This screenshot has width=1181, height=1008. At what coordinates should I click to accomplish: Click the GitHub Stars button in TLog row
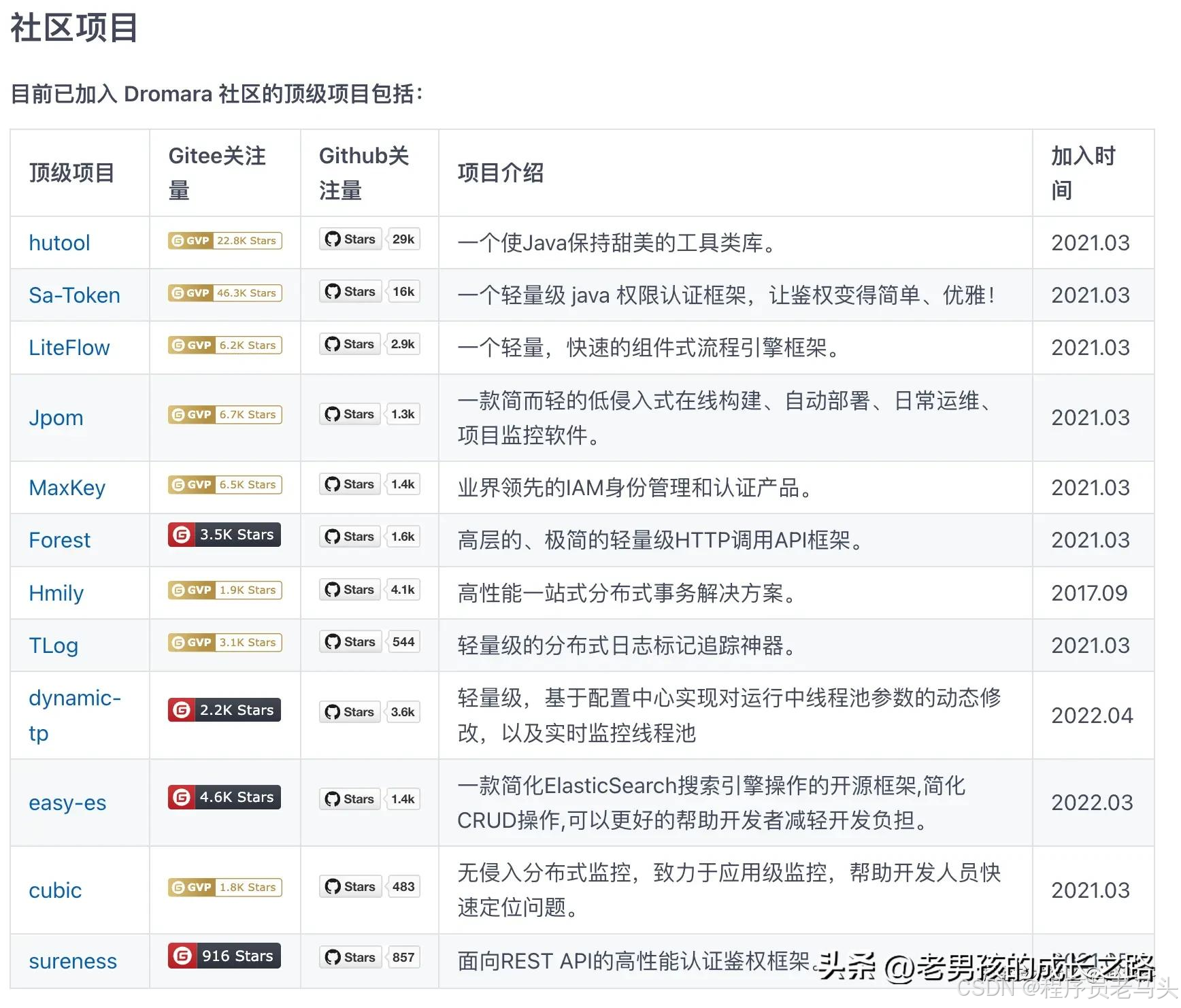click(350, 642)
